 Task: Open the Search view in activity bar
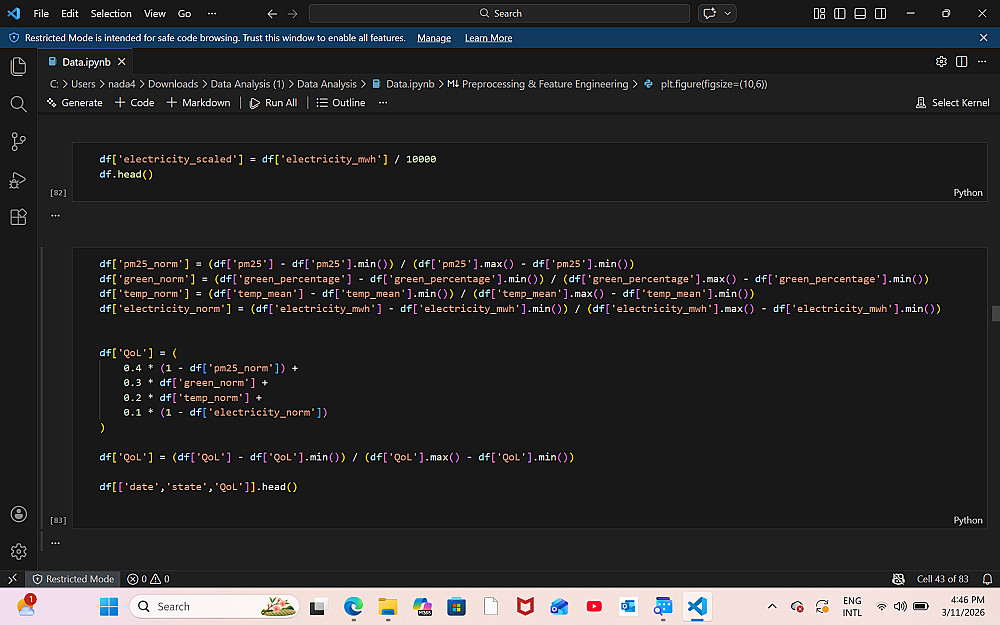(x=18, y=104)
